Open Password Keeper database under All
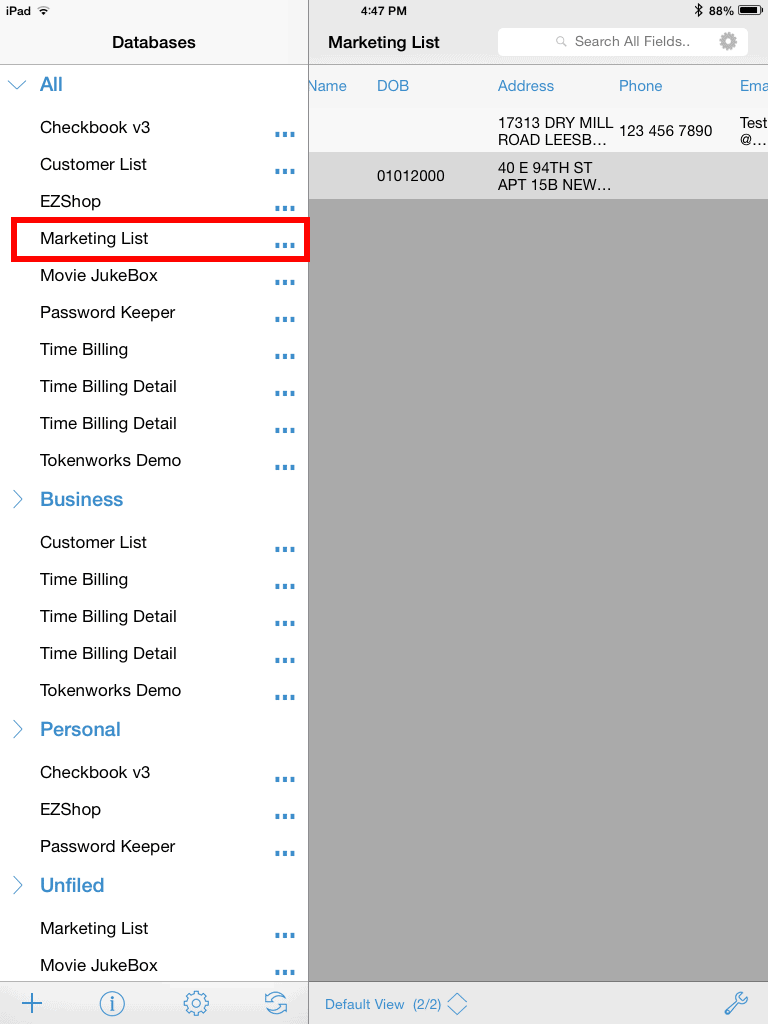The width and height of the screenshot is (768, 1024). pyautogui.click(x=107, y=312)
